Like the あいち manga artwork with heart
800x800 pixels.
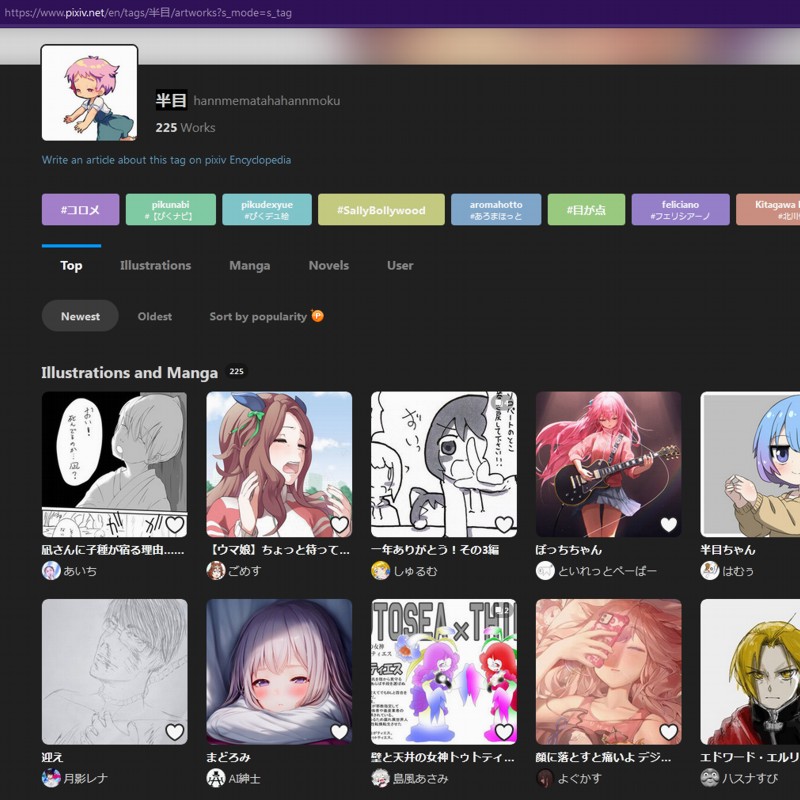point(174,524)
